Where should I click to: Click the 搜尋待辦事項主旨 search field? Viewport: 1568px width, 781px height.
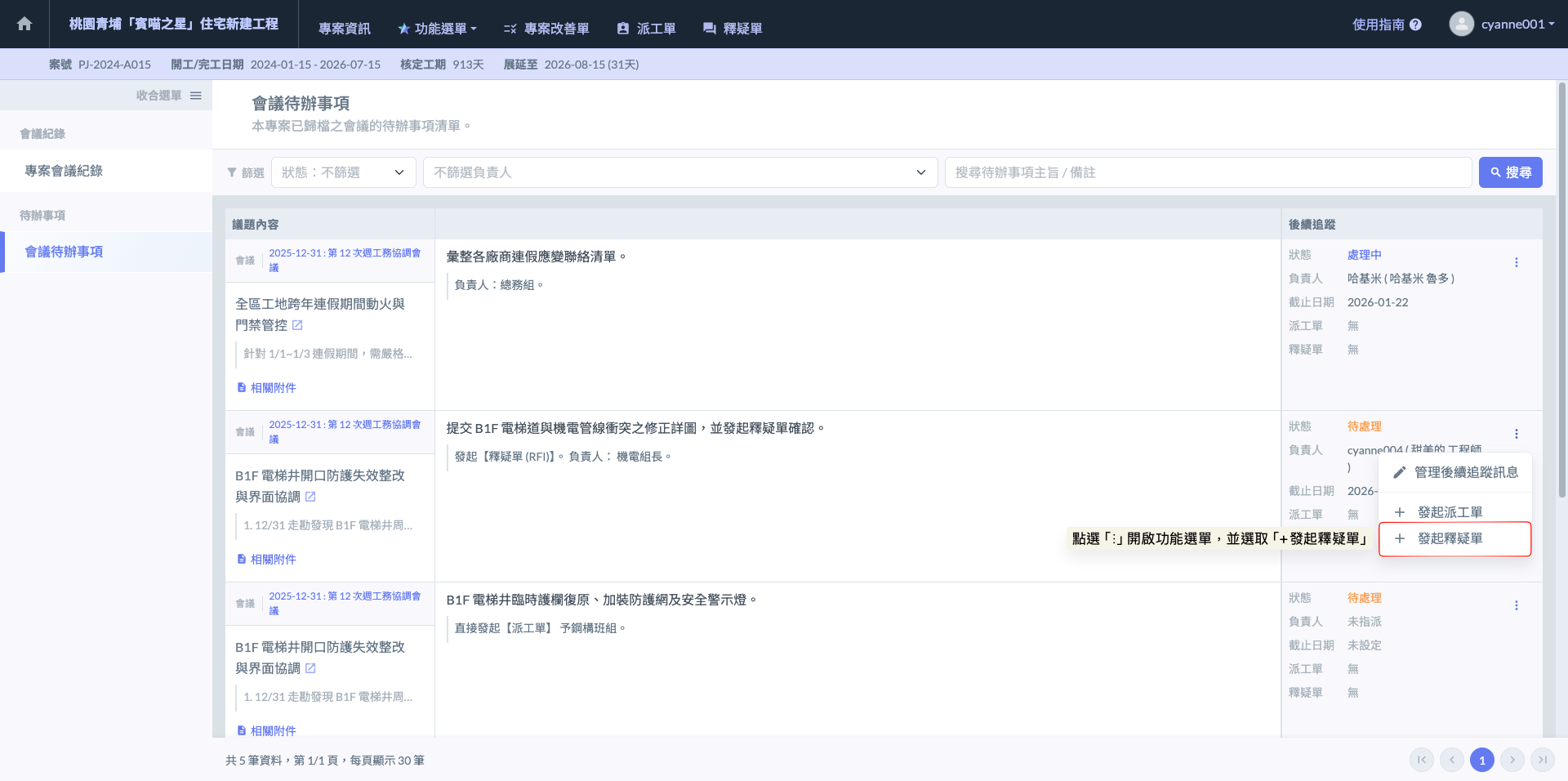coord(1207,172)
